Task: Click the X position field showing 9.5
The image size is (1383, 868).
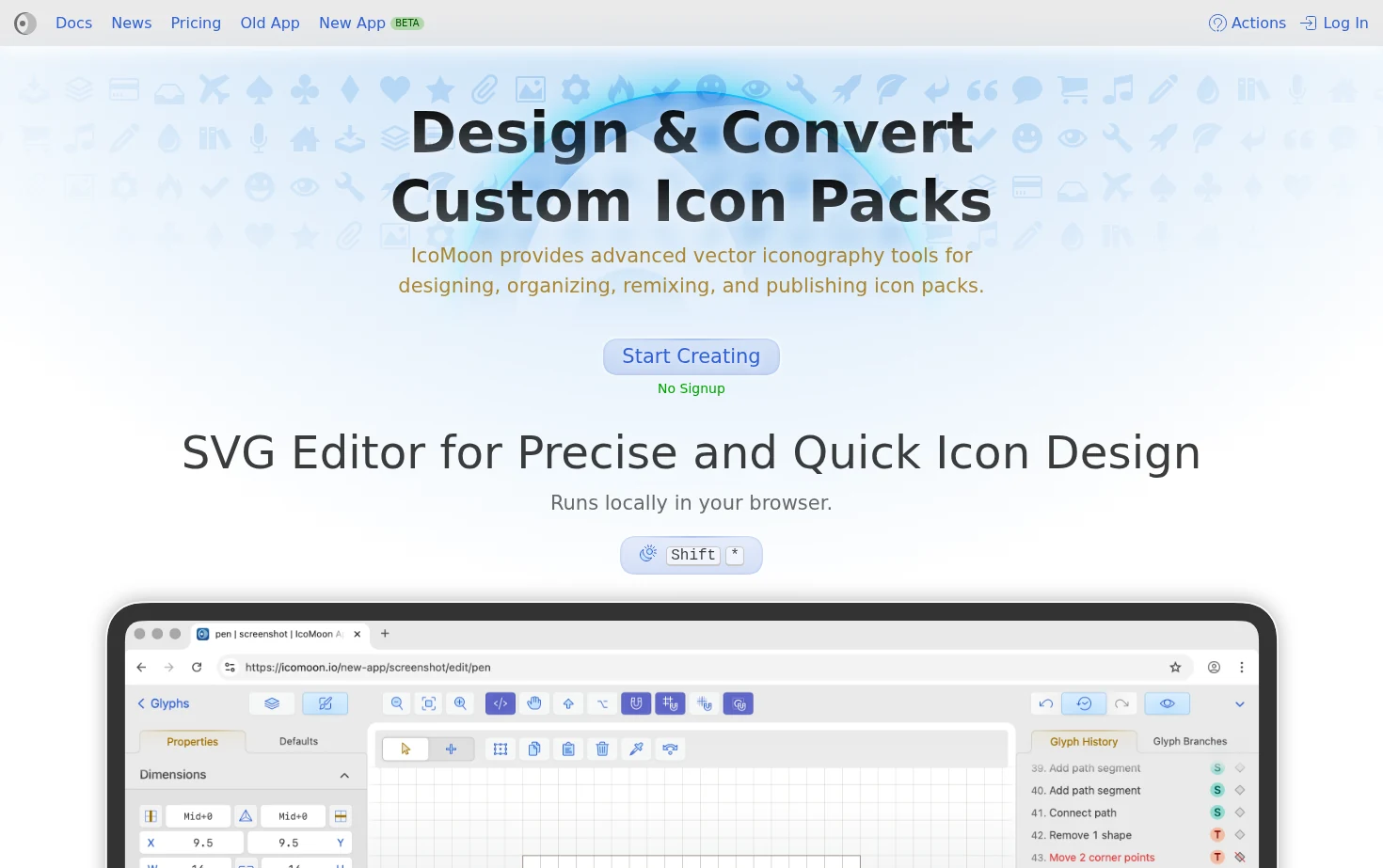Action: coord(192,843)
